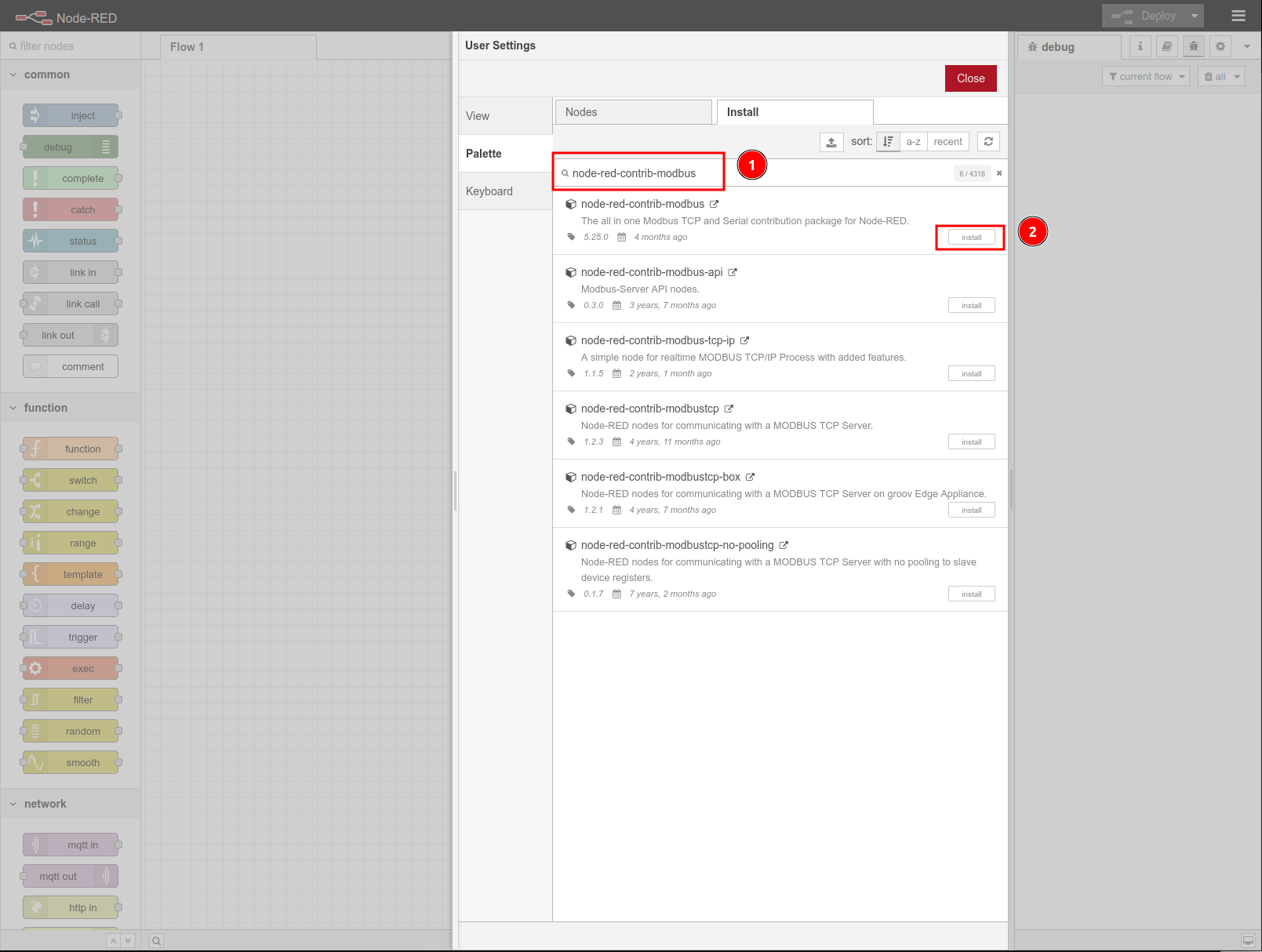Open the configuration nodes gear tab

[1220, 46]
